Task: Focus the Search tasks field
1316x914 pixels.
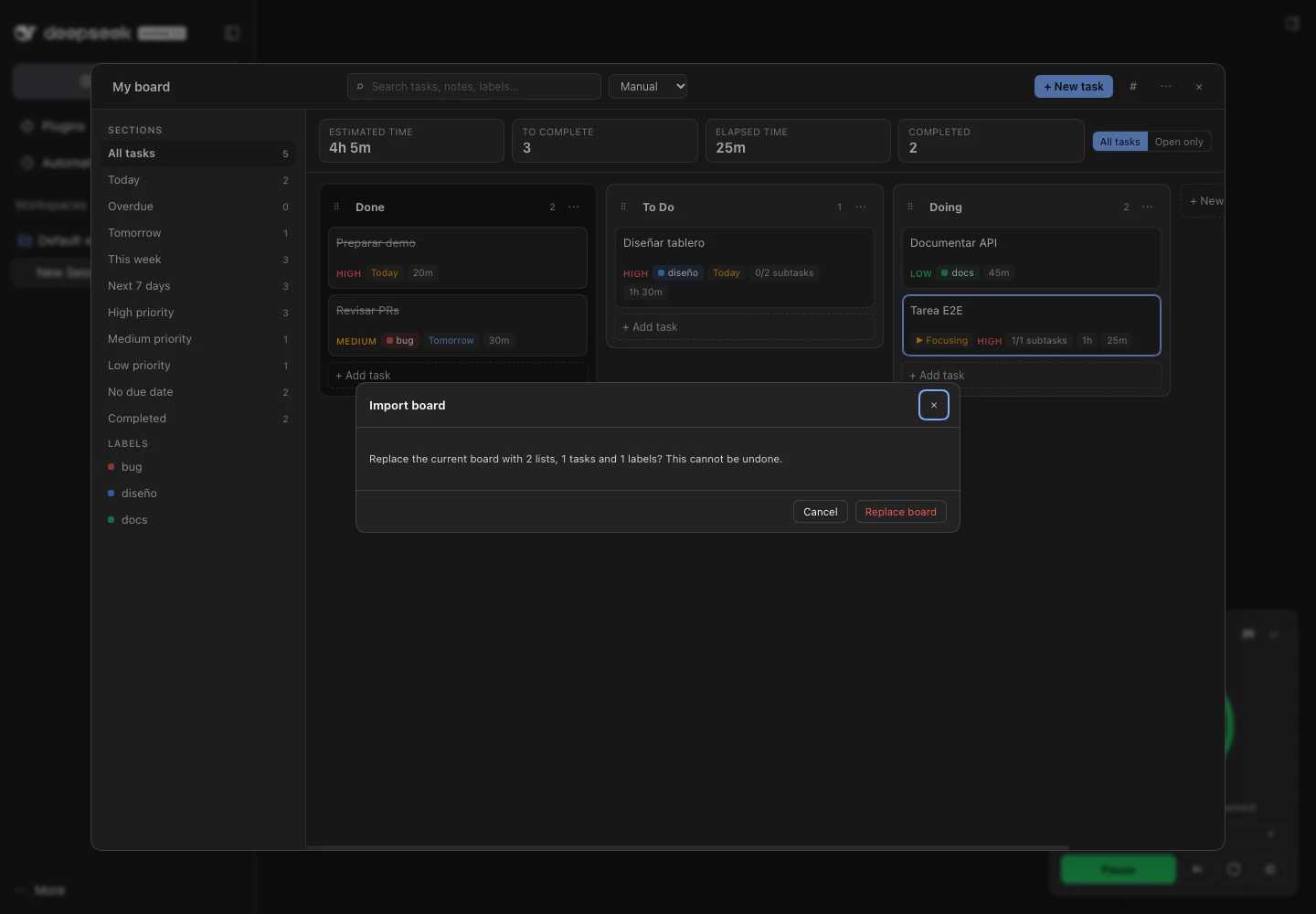Action: click(474, 87)
